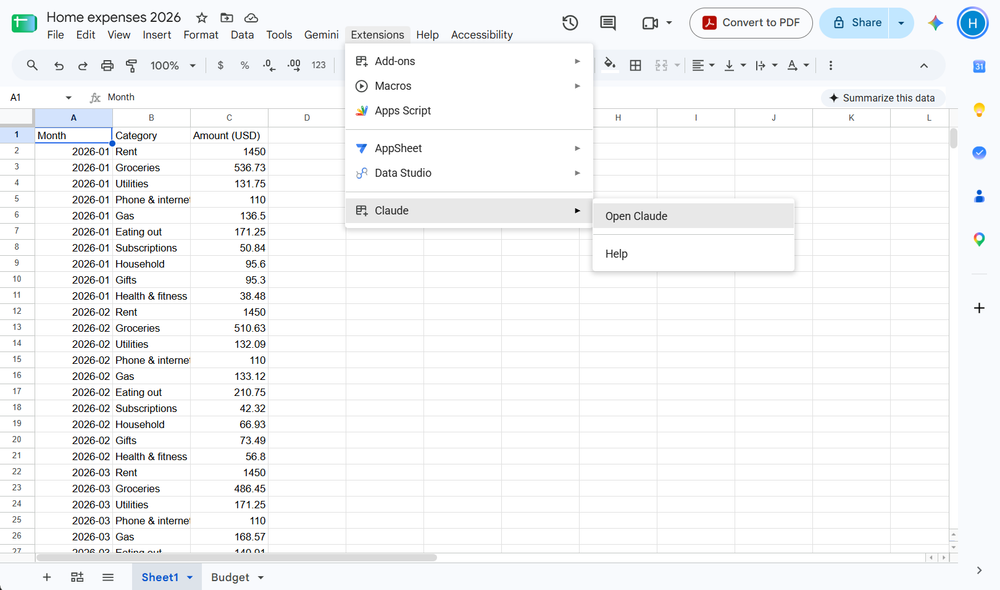
Task: Click the formula bar input
Action: pos(459,98)
